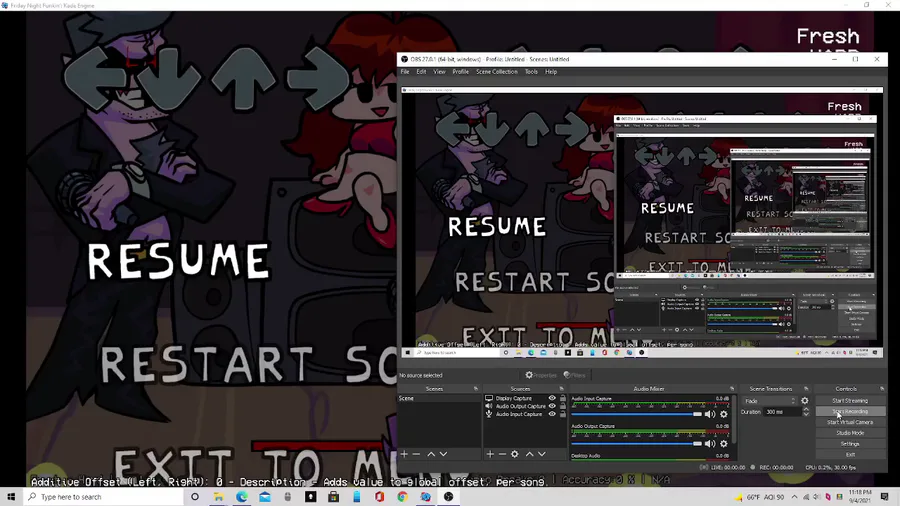Click Start Virtual Camera button

pos(850,422)
